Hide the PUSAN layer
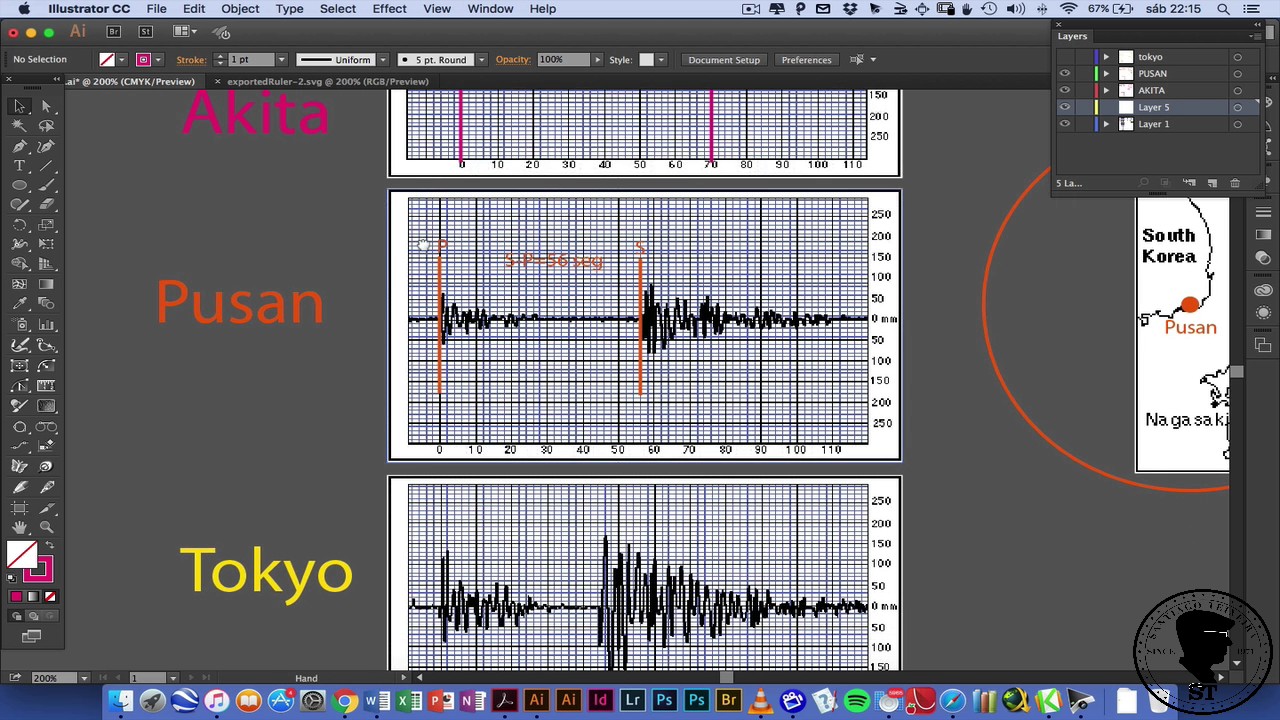The image size is (1280, 720). [1065, 74]
